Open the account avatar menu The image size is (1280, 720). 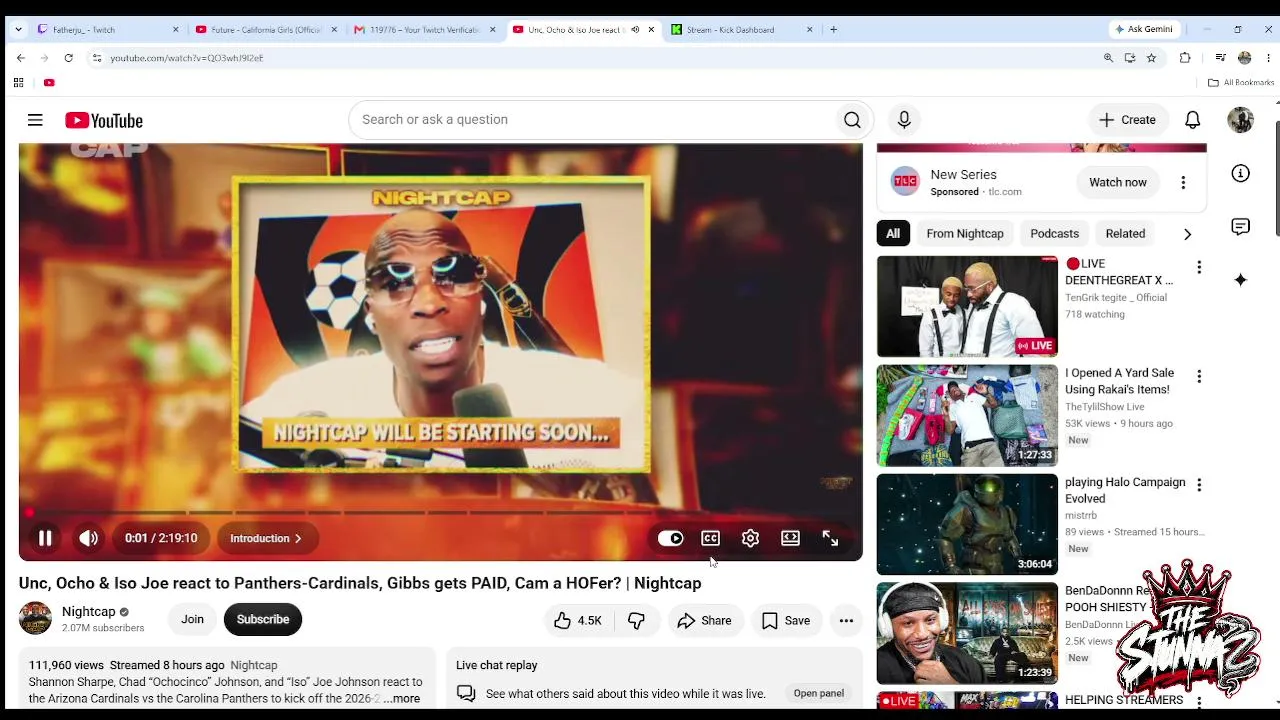(1240, 120)
